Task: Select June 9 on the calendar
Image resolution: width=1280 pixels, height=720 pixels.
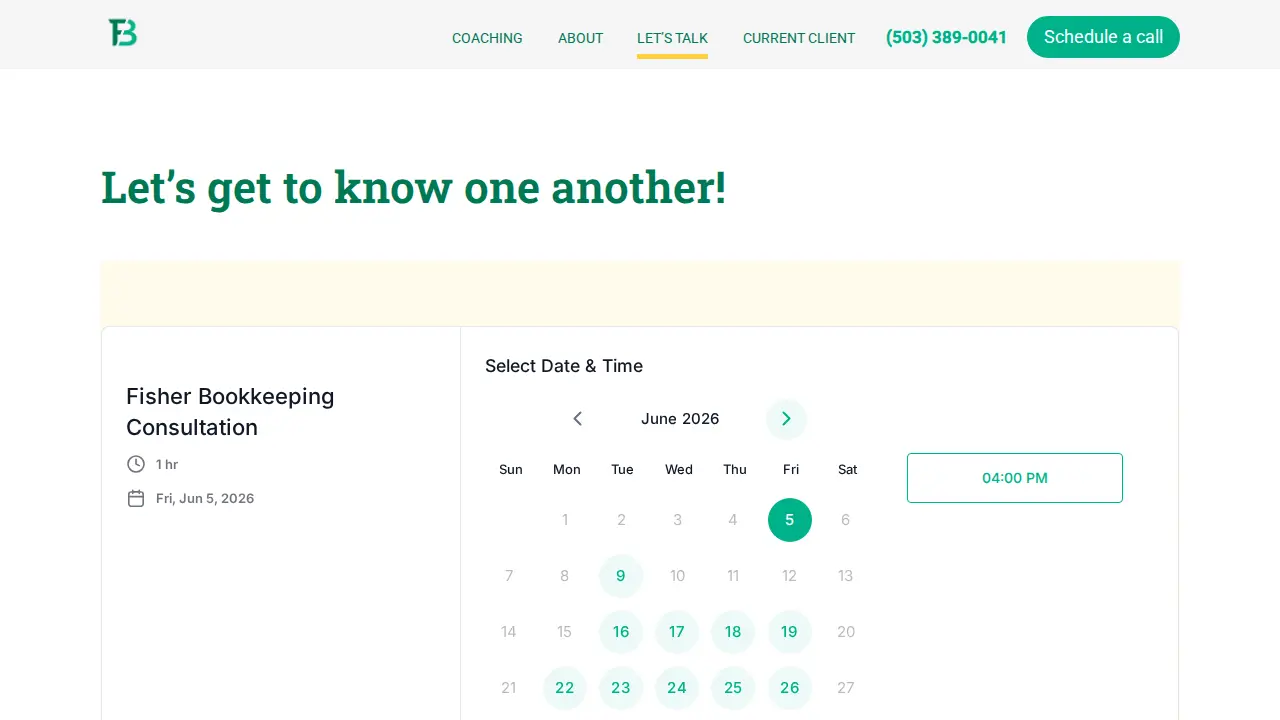Action: [621, 576]
